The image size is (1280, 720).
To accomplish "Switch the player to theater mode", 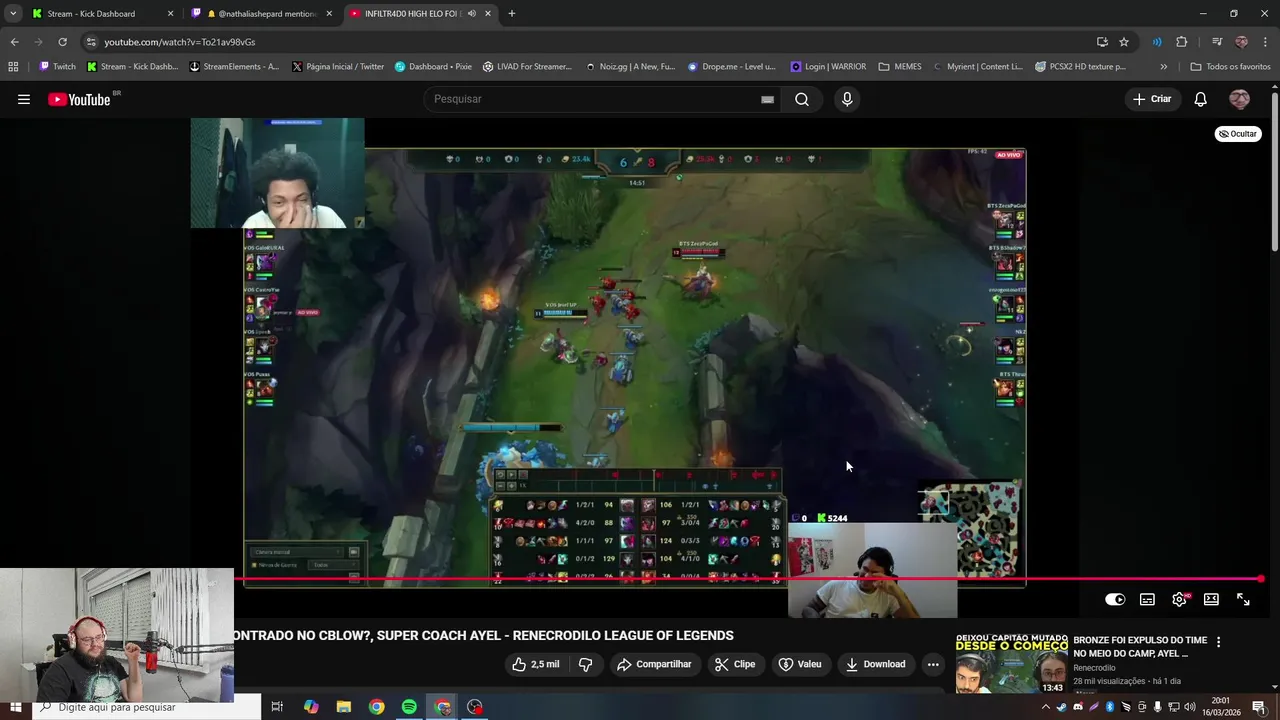I will [x=1211, y=600].
